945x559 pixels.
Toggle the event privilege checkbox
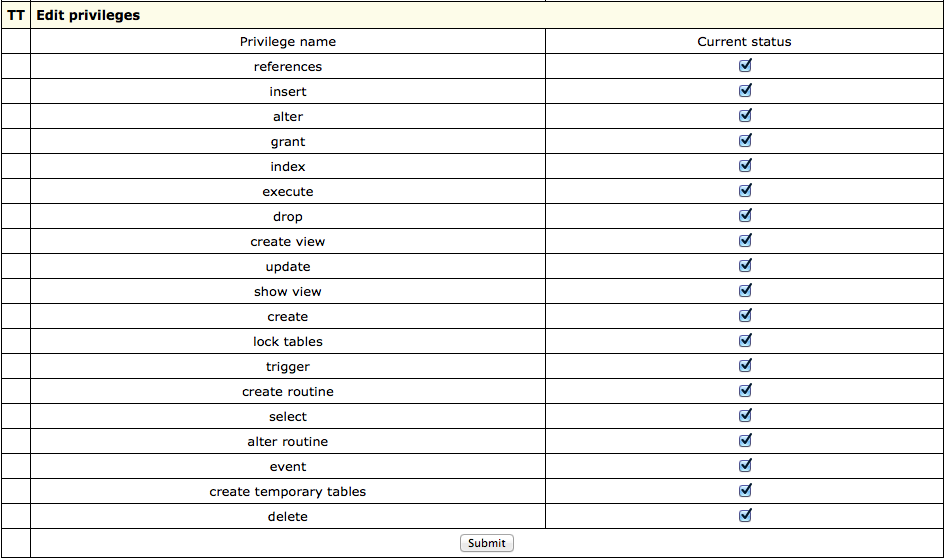[745, 466]
